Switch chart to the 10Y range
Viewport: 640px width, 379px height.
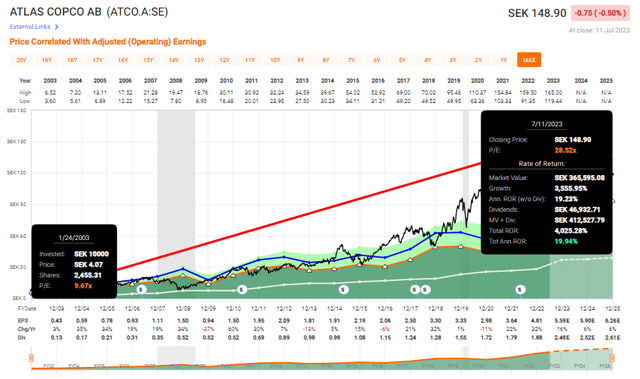pos(275,60)
